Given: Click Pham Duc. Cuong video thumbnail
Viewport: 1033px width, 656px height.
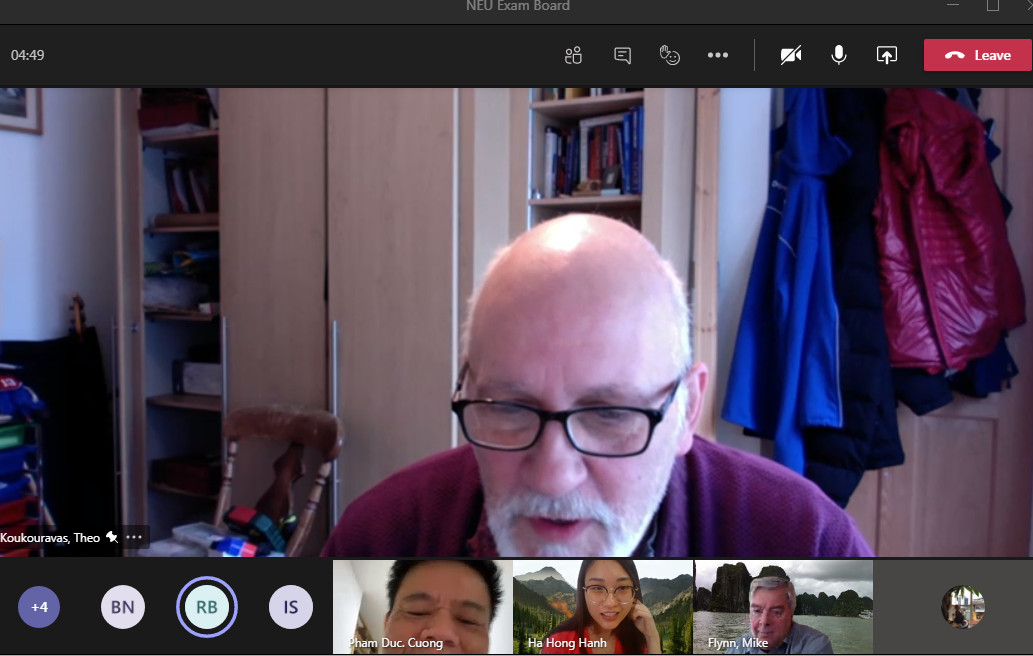Looking at the screenshot, I should click(x=422, y=606).
